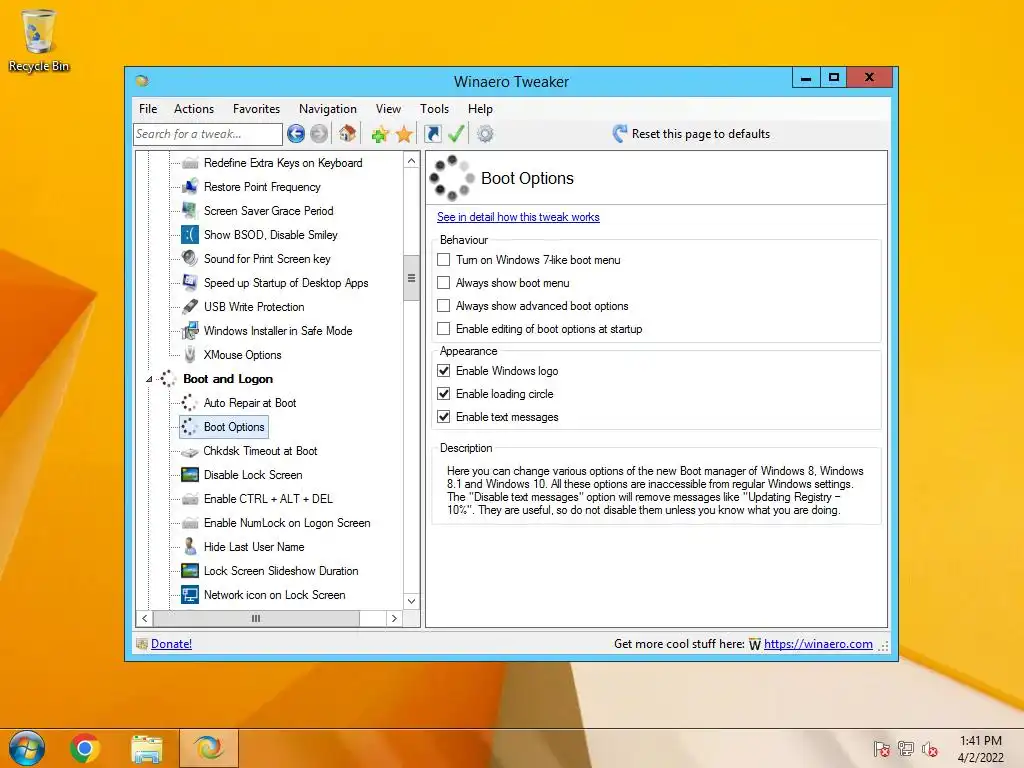Uncheck Enable Windows logo
The image size is (1024, 768).
click(x=443, y=371)
